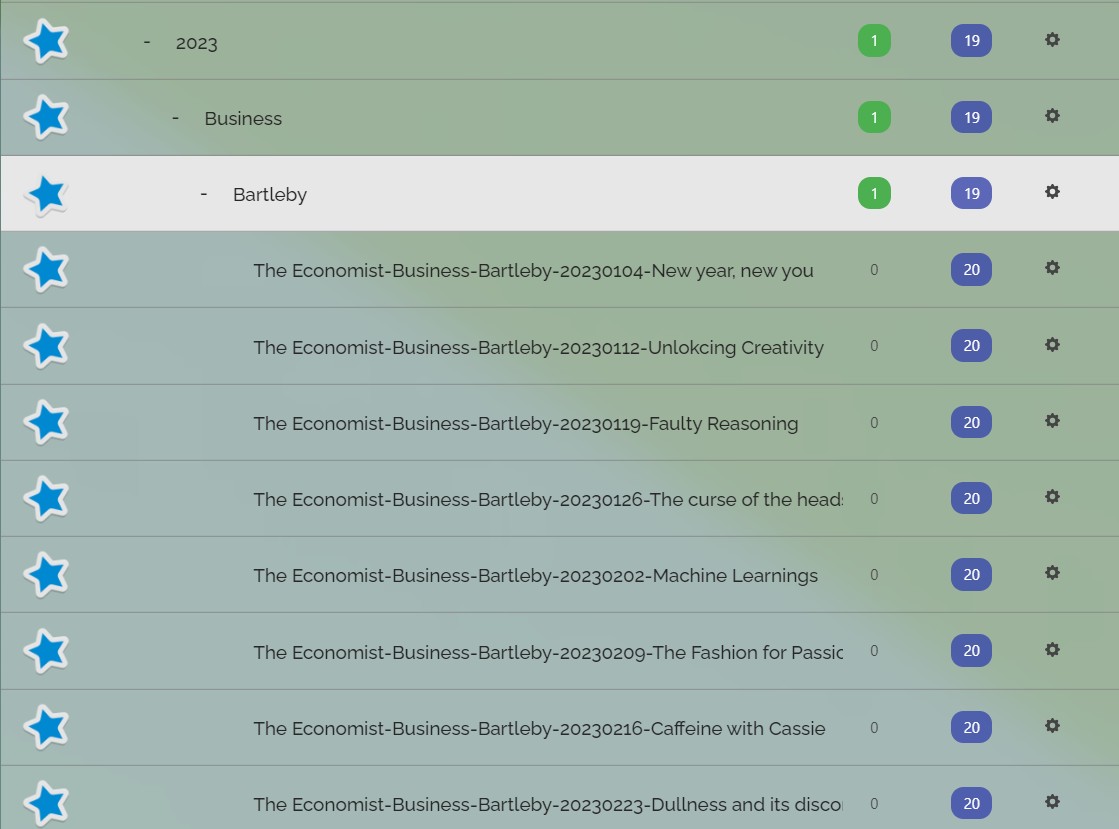Open 'Bartleby-20230119-Faulty Reasoning' deck

click(525, 424)
